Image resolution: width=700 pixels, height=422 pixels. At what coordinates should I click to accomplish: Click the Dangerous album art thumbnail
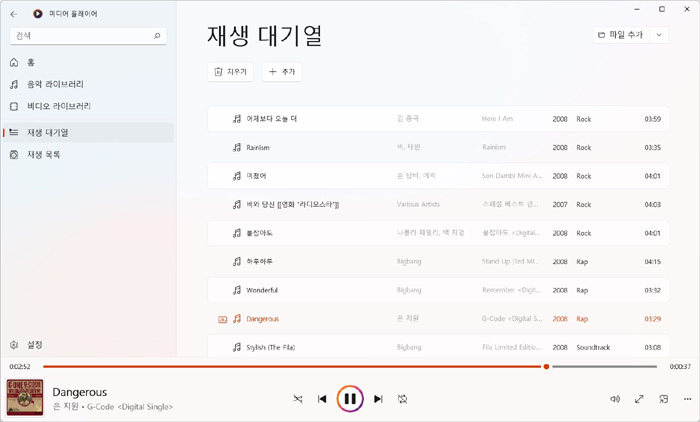pos(25,397)
